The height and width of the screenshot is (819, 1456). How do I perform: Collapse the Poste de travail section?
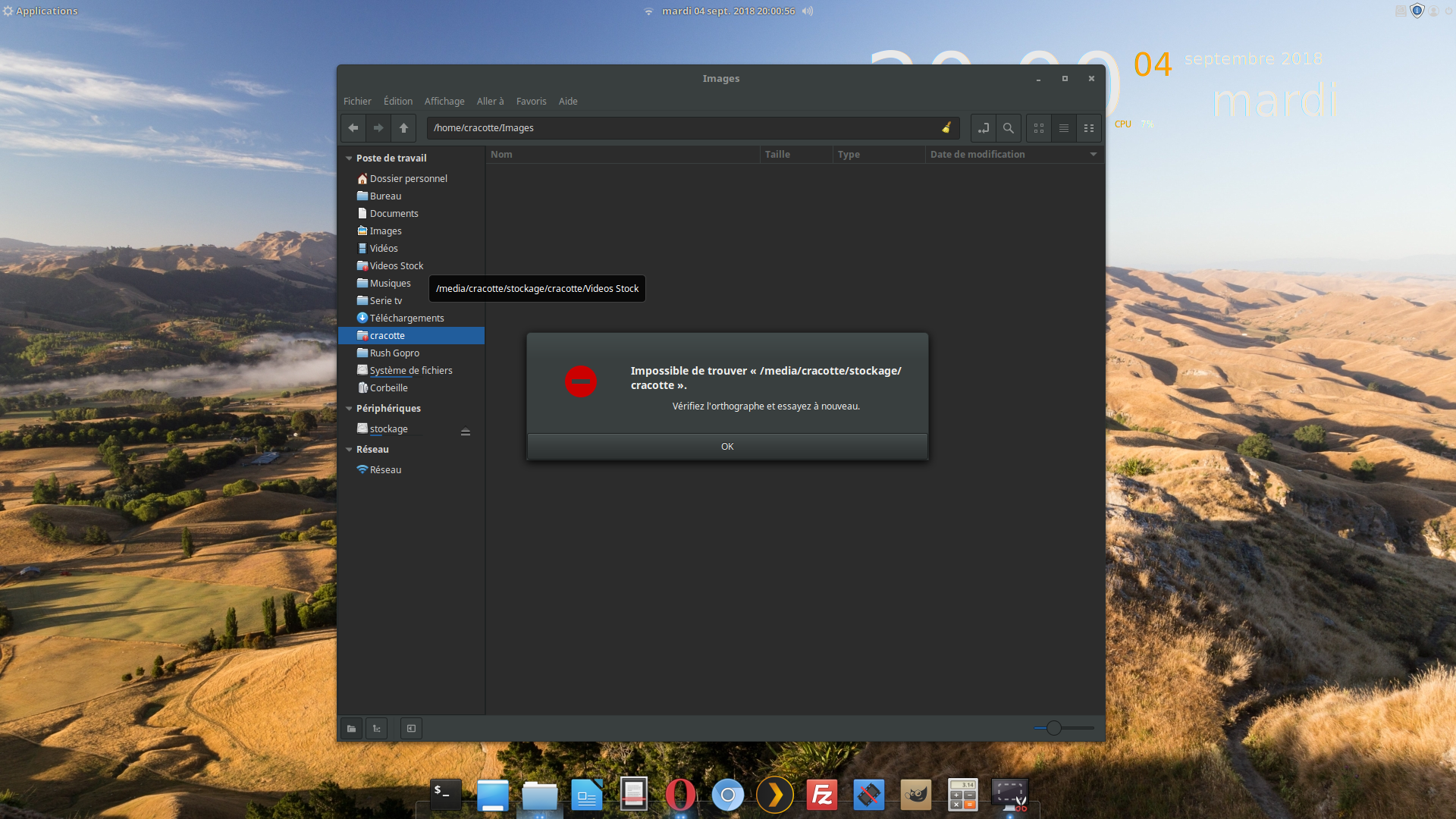pos(349,158)
